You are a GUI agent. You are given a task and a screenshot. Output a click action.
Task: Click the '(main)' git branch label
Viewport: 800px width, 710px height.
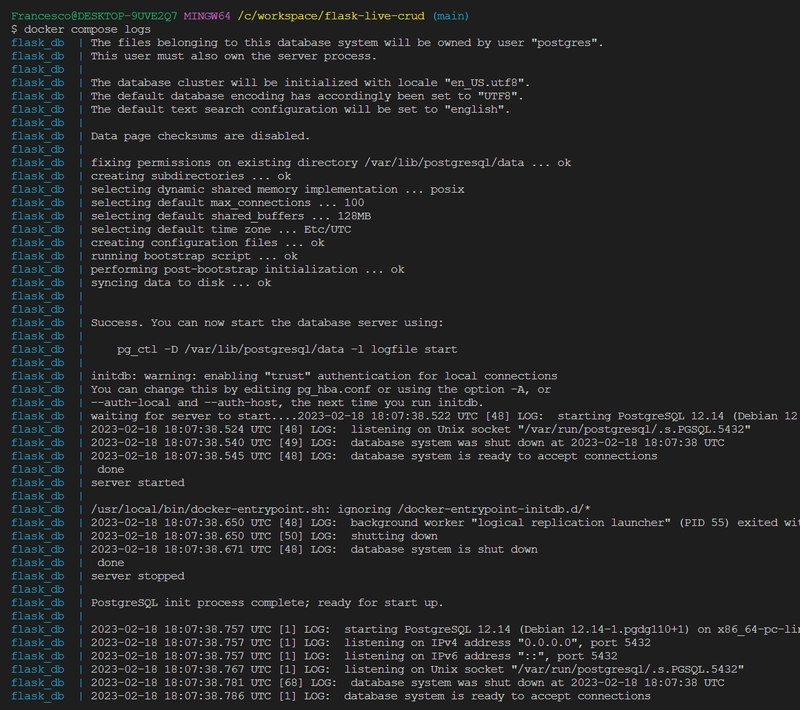[x=451, y=16]
